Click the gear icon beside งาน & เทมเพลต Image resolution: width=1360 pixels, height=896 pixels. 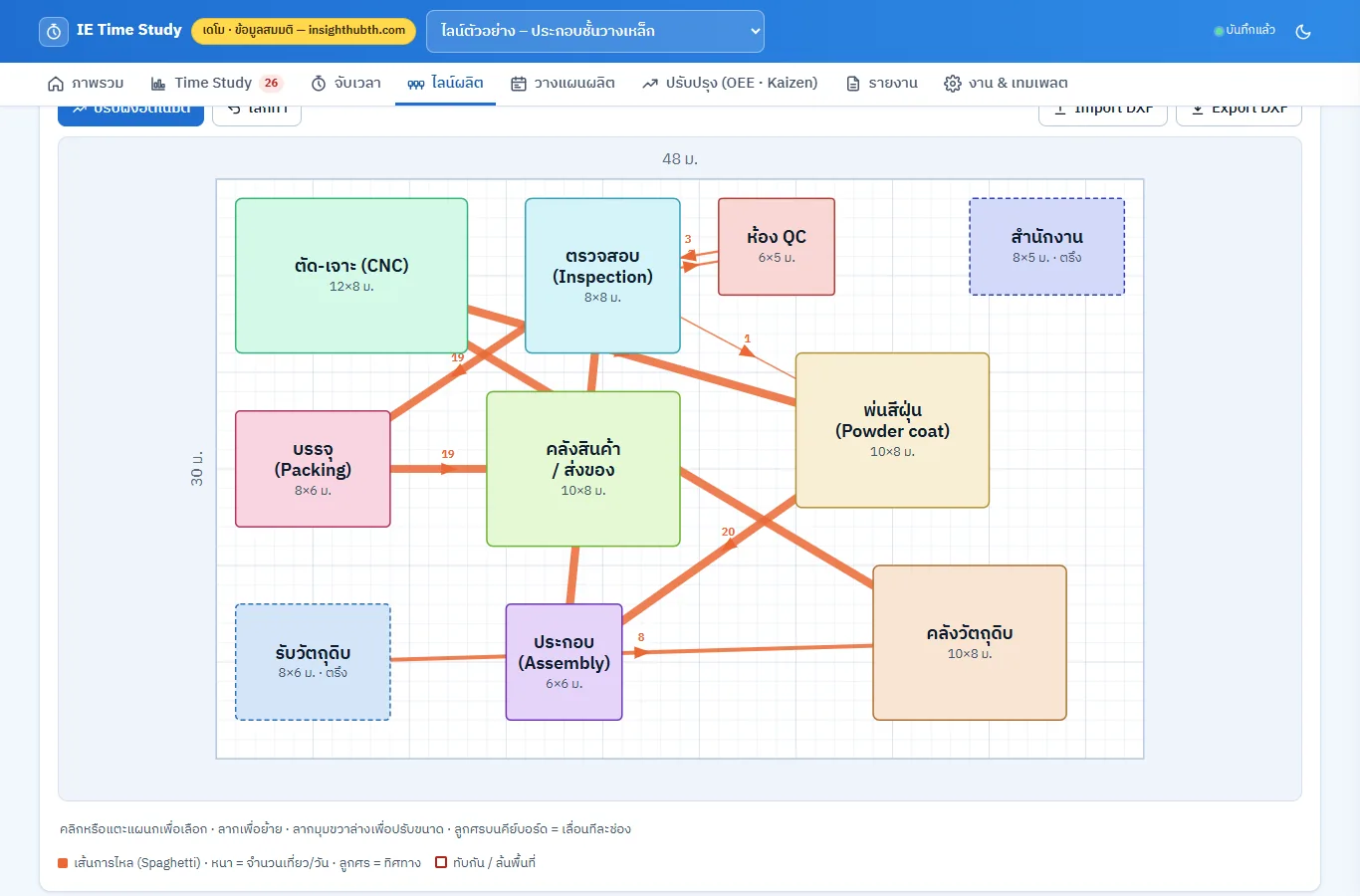(x=953, y=84)
